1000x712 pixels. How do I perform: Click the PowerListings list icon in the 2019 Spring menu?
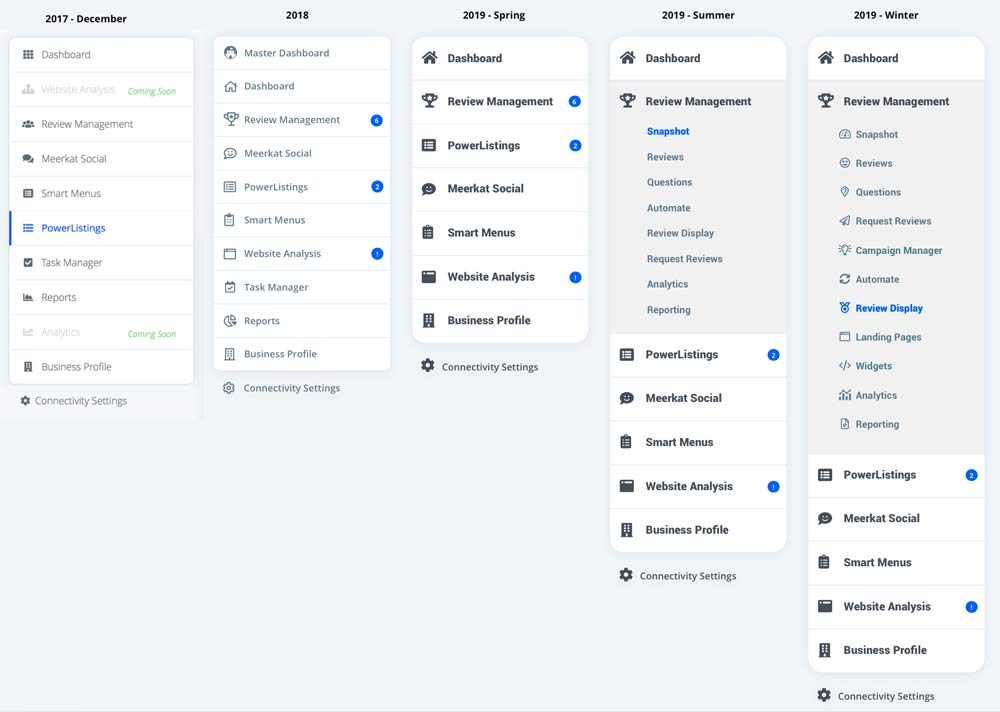pos(429,145)
